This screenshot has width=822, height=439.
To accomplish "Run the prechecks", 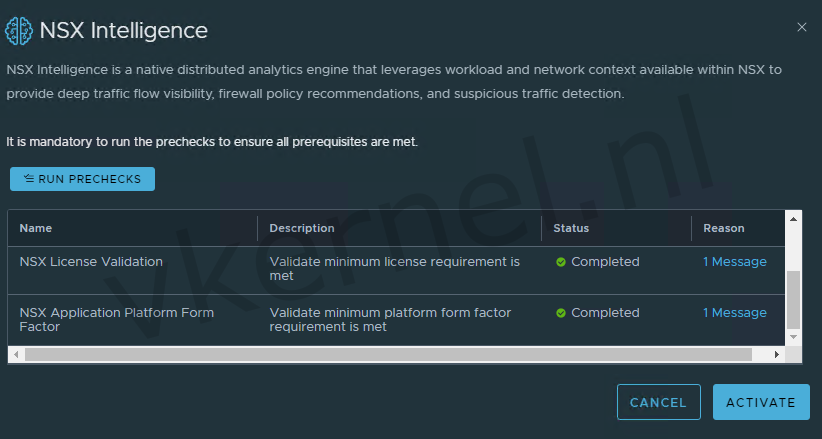I will point(82,179).
